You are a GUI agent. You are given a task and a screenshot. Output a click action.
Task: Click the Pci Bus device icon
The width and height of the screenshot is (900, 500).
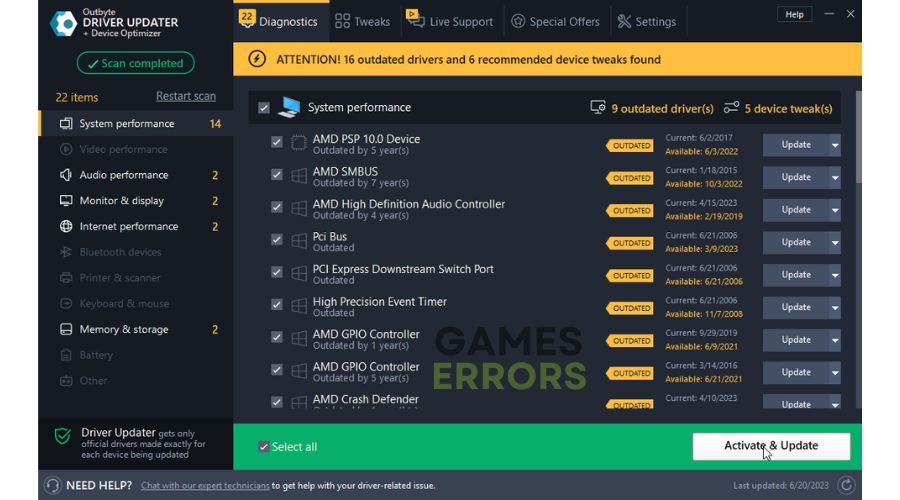tap(298, 240)
